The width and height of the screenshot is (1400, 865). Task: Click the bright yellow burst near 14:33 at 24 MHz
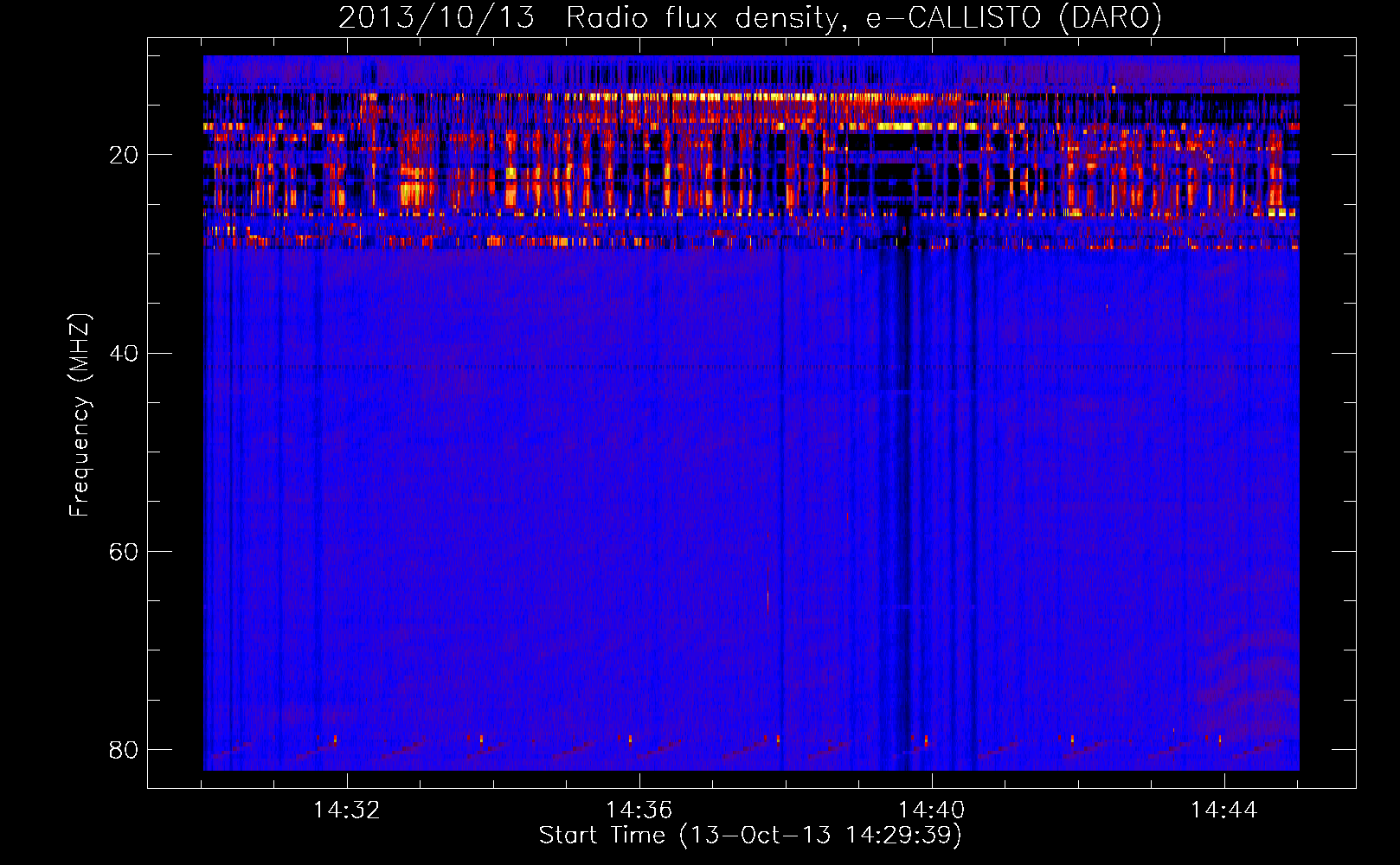pyautogui.click(x=415, y=190)
